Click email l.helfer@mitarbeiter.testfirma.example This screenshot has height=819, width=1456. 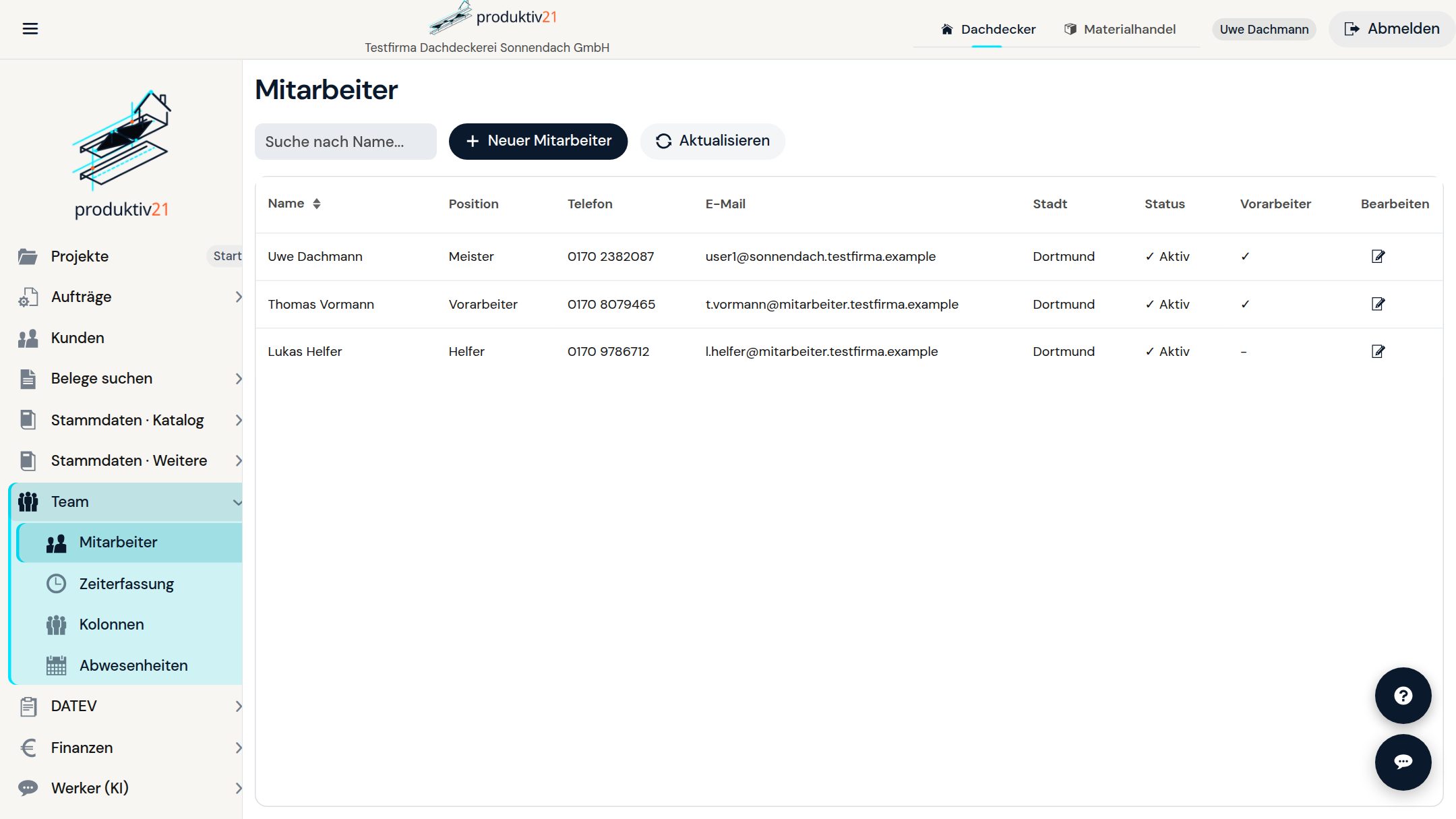(822, 351)
